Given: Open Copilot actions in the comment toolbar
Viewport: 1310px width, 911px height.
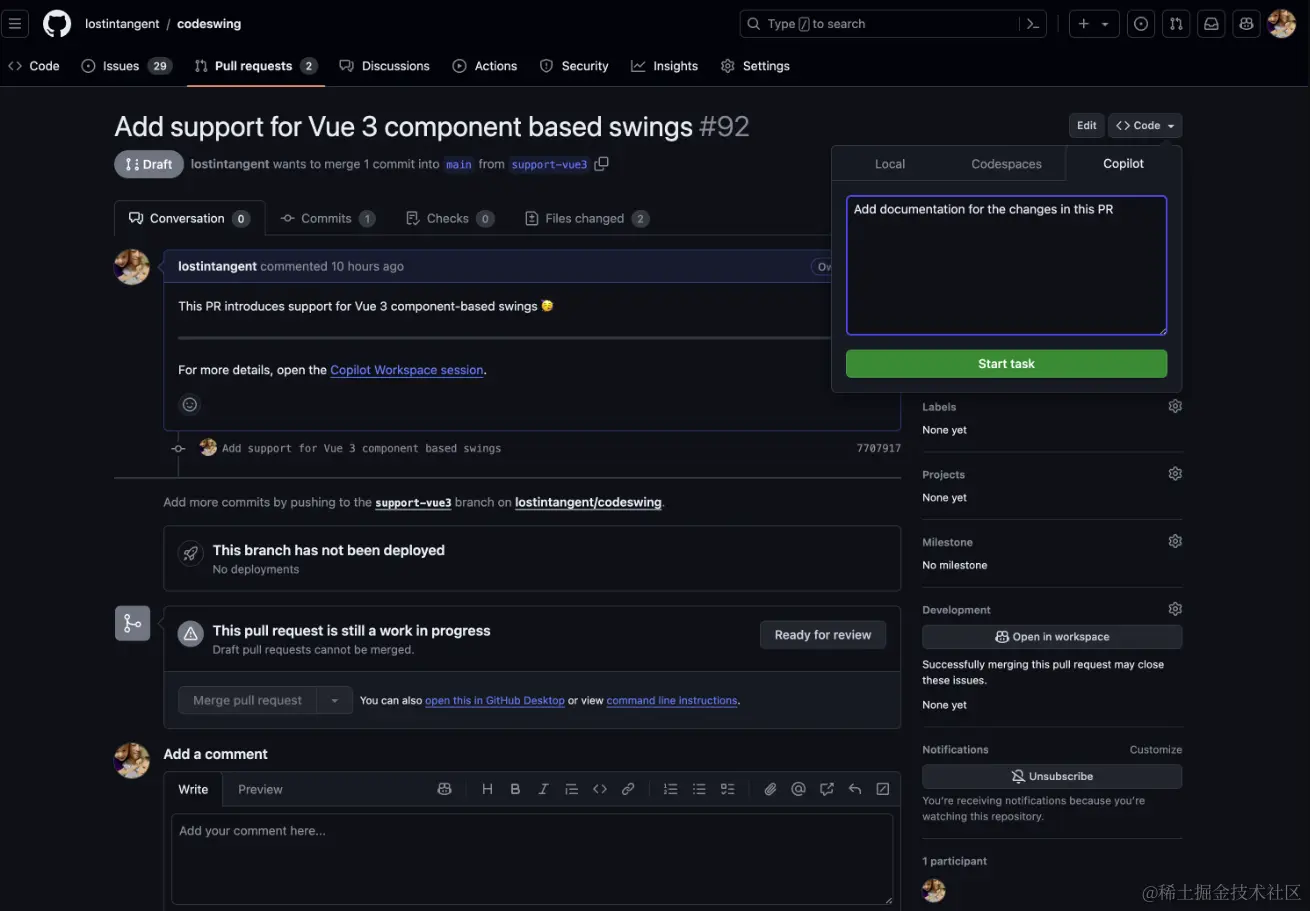Looking at the screenshot, I should [x=444, y=789].
